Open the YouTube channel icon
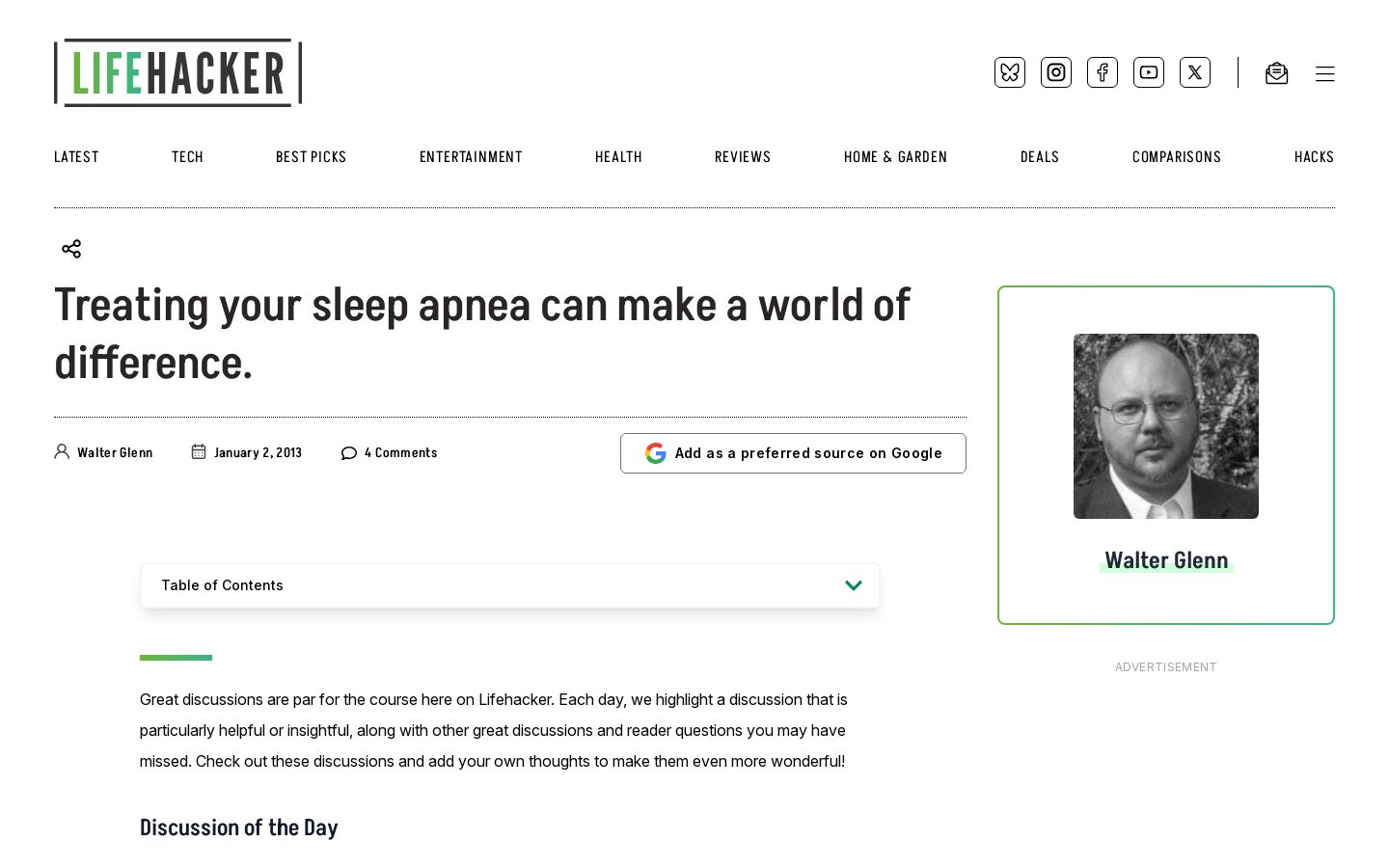1389x868 pixels. click(1149, 72)
